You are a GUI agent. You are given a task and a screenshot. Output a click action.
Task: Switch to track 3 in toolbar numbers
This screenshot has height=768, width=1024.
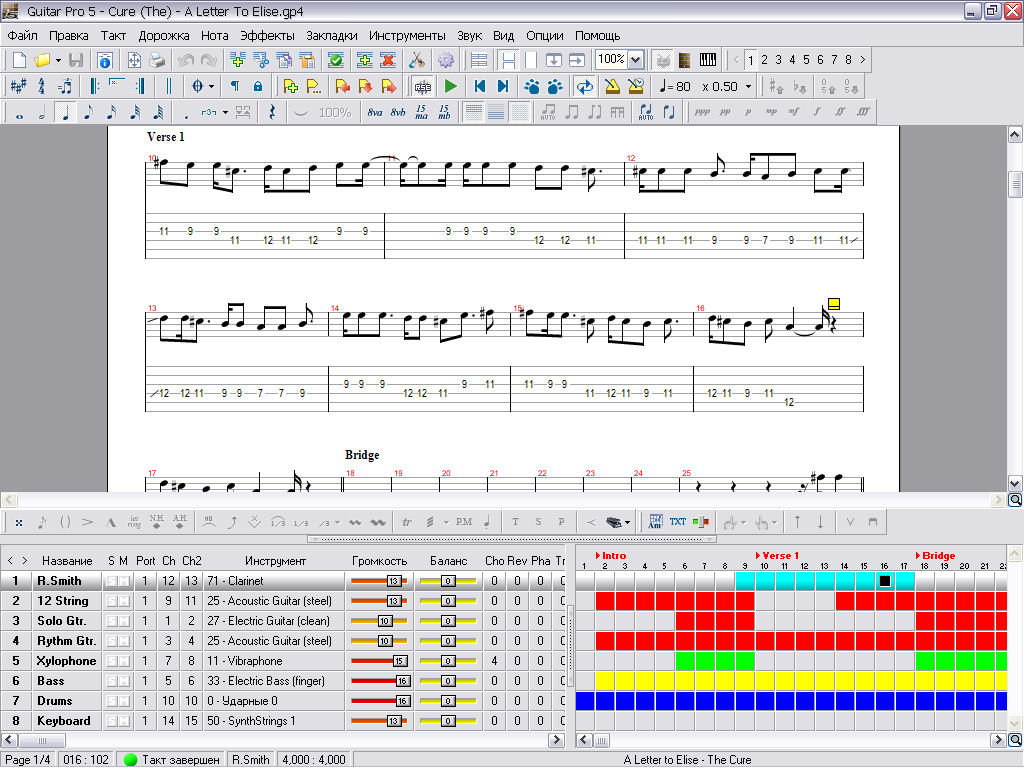tap(778, 60)
